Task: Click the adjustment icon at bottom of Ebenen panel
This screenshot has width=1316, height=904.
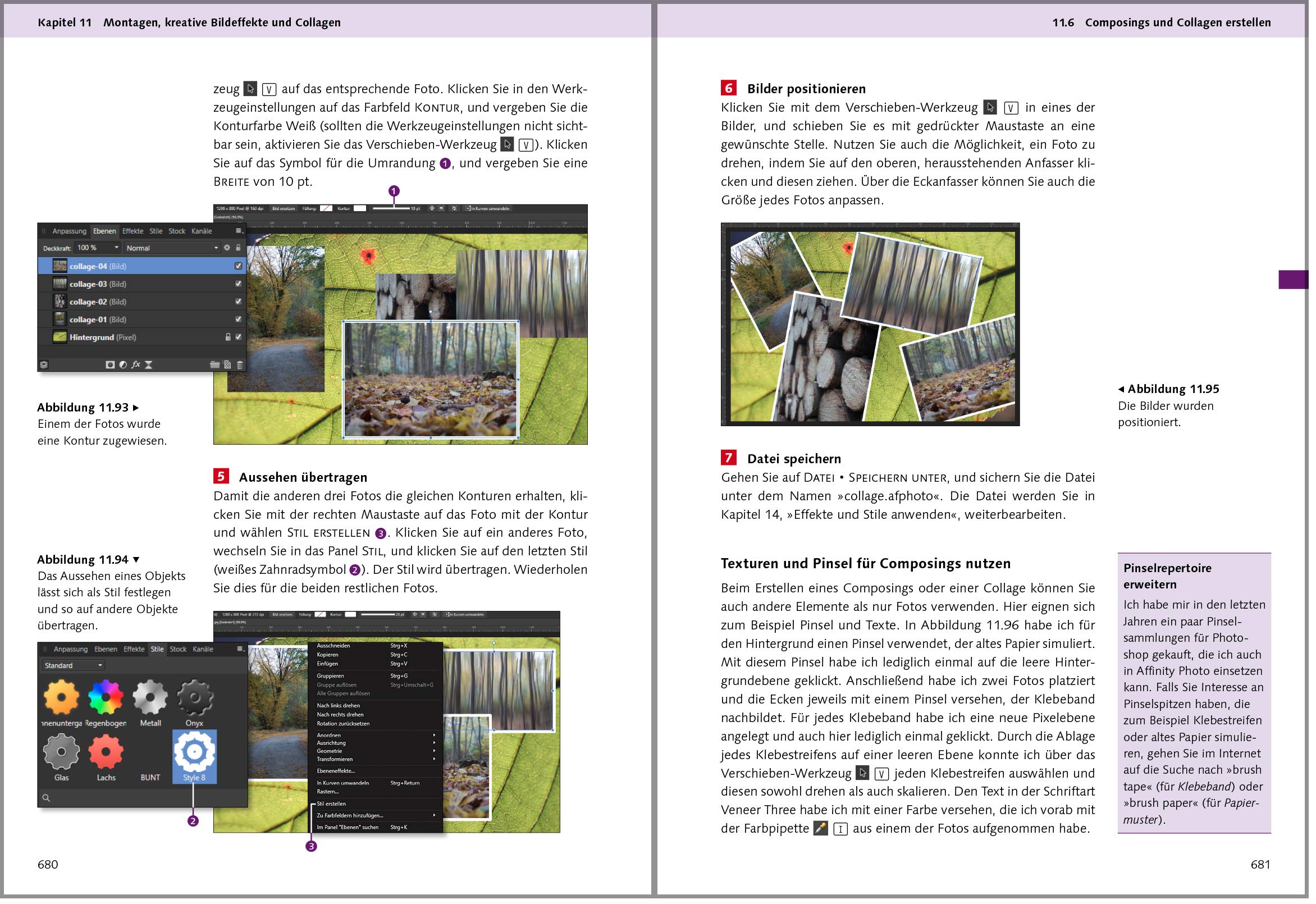Action: point(124,364)
